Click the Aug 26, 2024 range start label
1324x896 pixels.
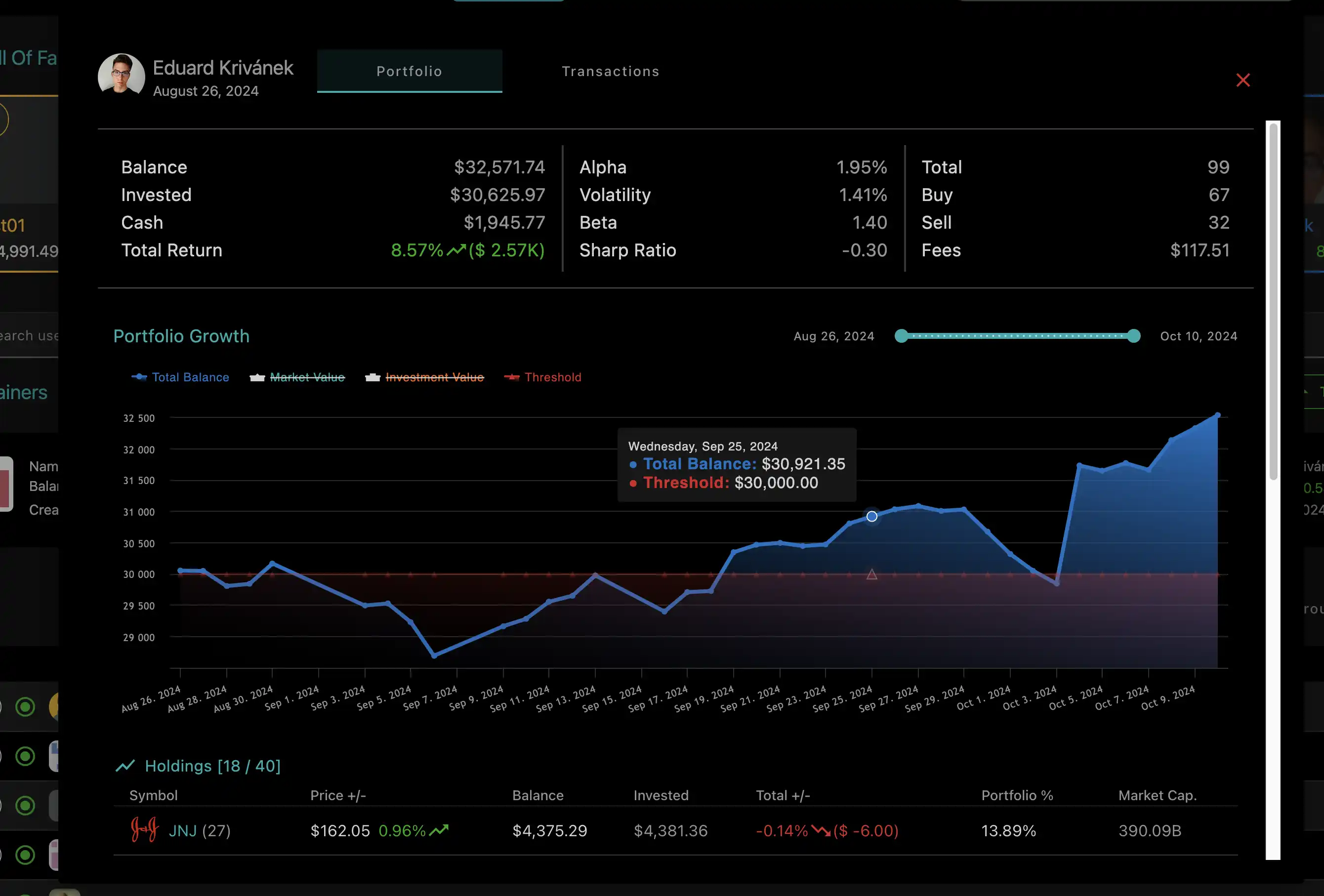[834, 336]
